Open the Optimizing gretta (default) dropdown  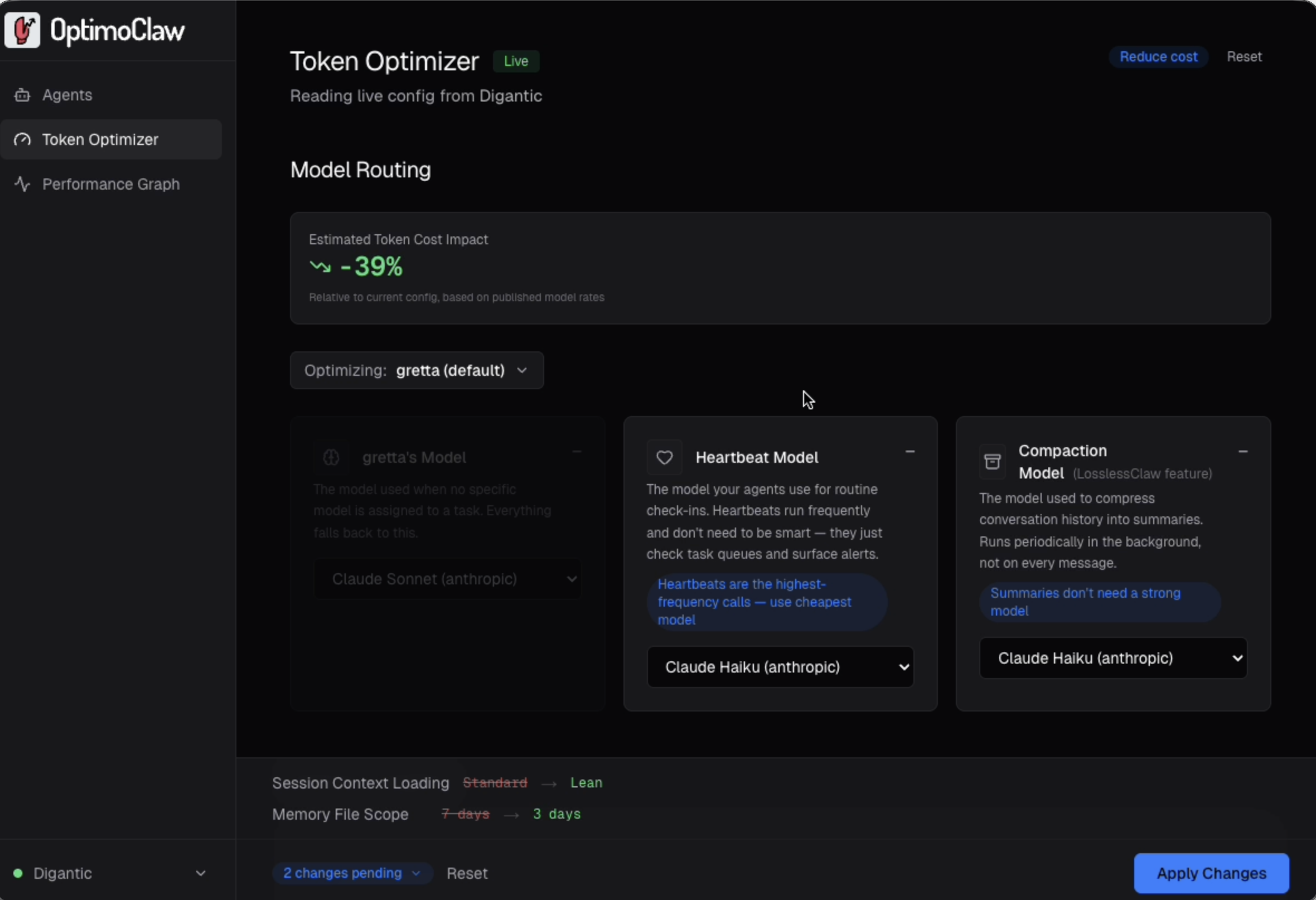point(417,370)
